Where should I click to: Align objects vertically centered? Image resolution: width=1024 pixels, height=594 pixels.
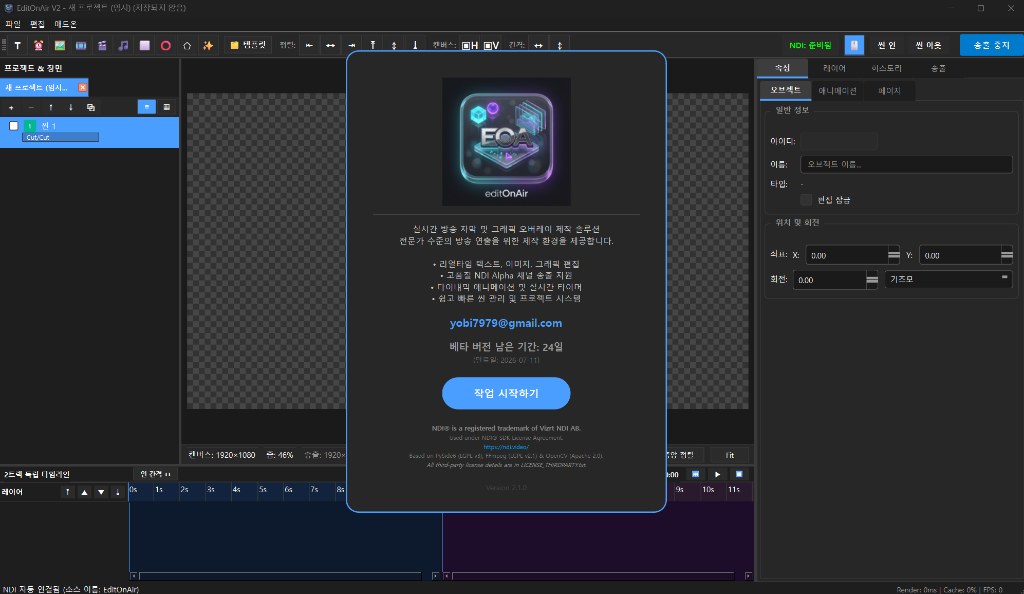[394, 46]
